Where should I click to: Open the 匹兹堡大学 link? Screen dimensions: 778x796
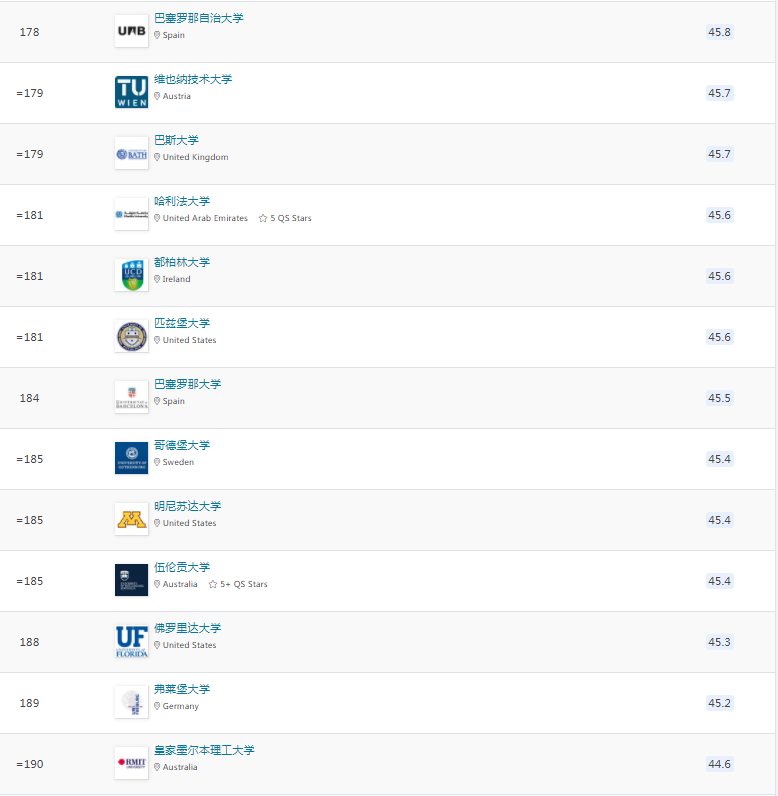pos(182,323)
